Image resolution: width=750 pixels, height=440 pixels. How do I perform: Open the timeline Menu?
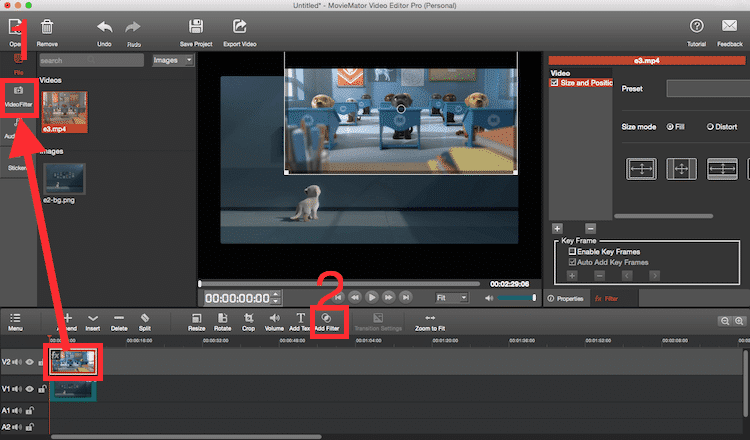pyautogui.click(x=15, y=322)
